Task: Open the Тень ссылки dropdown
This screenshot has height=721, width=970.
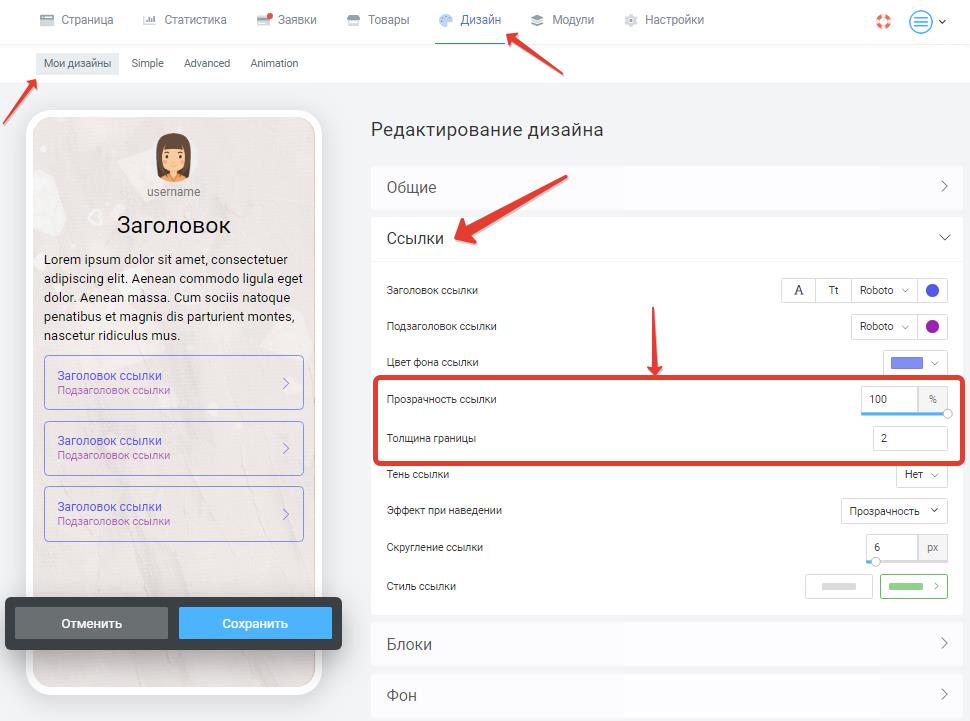Action: point(922,475)
